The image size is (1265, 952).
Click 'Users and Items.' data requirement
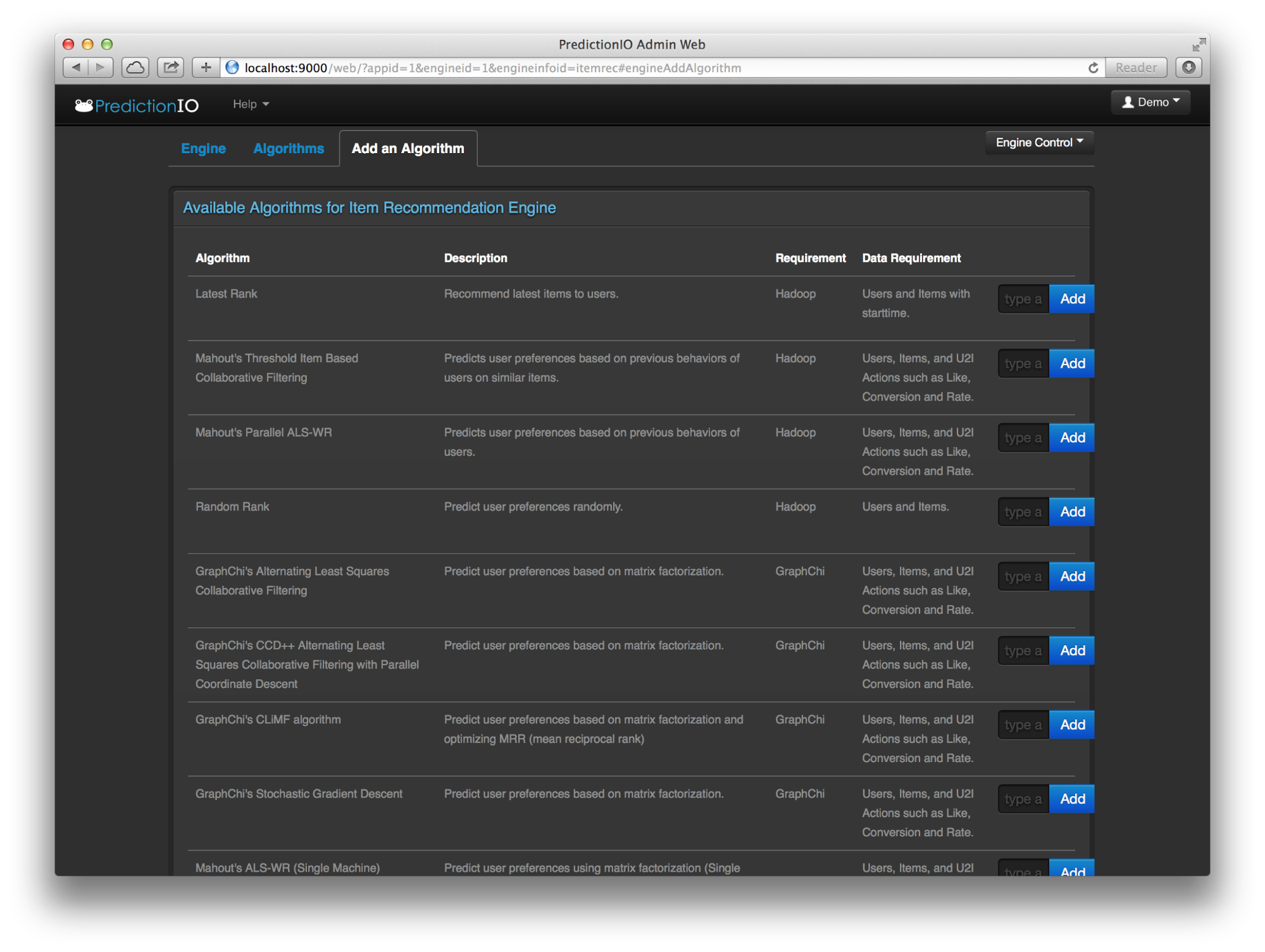[x=905, y=507]
